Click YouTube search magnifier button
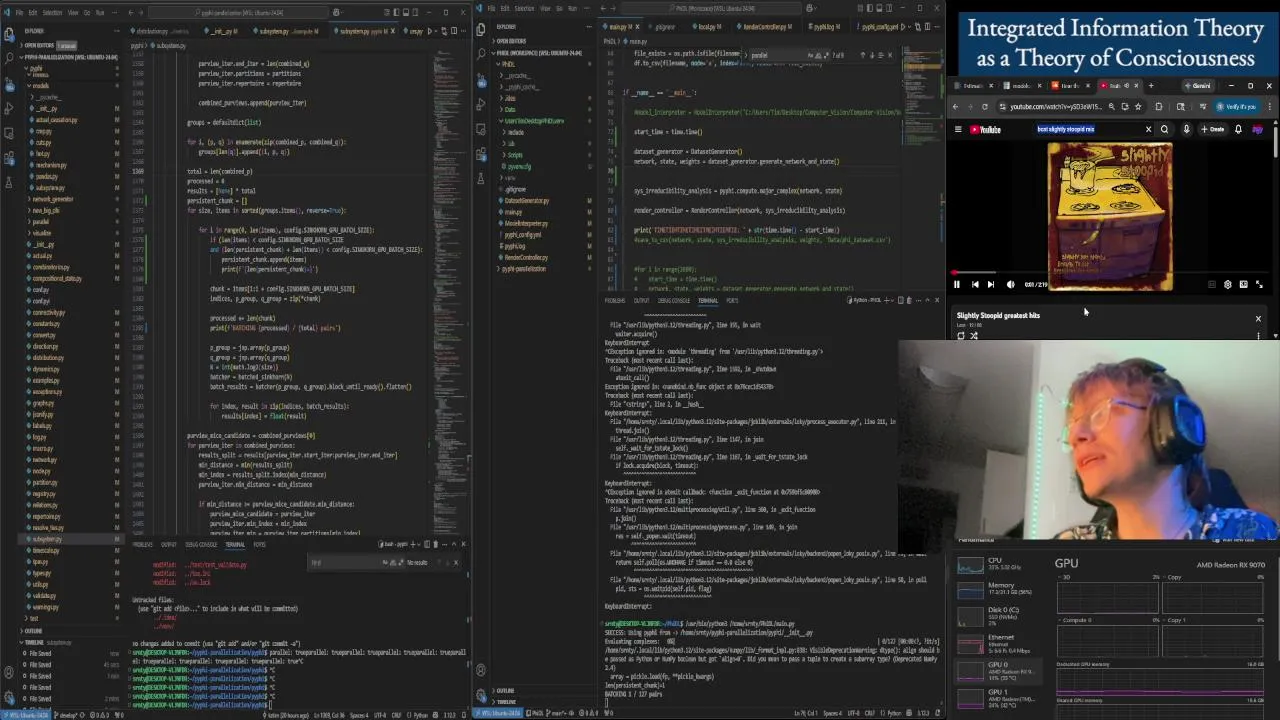 pyautogui.click(x=1164, y=129)
